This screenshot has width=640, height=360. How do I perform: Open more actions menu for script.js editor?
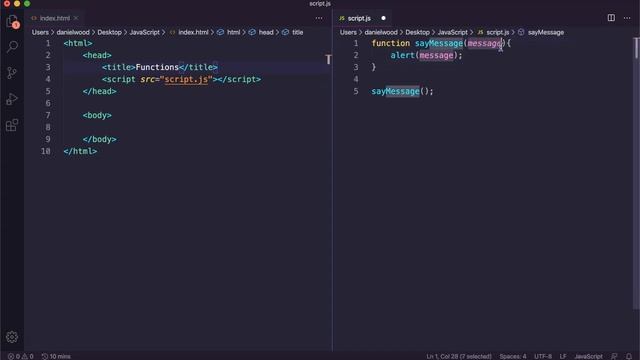pos(627,18)
